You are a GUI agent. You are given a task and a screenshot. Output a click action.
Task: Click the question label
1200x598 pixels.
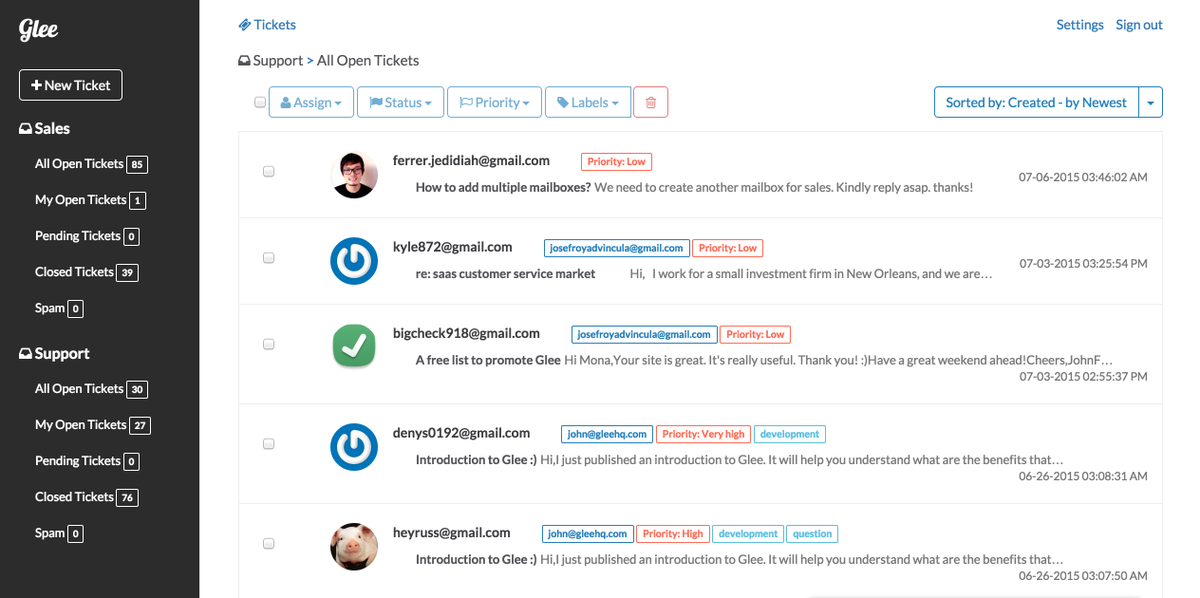click(x=812, y=534)
